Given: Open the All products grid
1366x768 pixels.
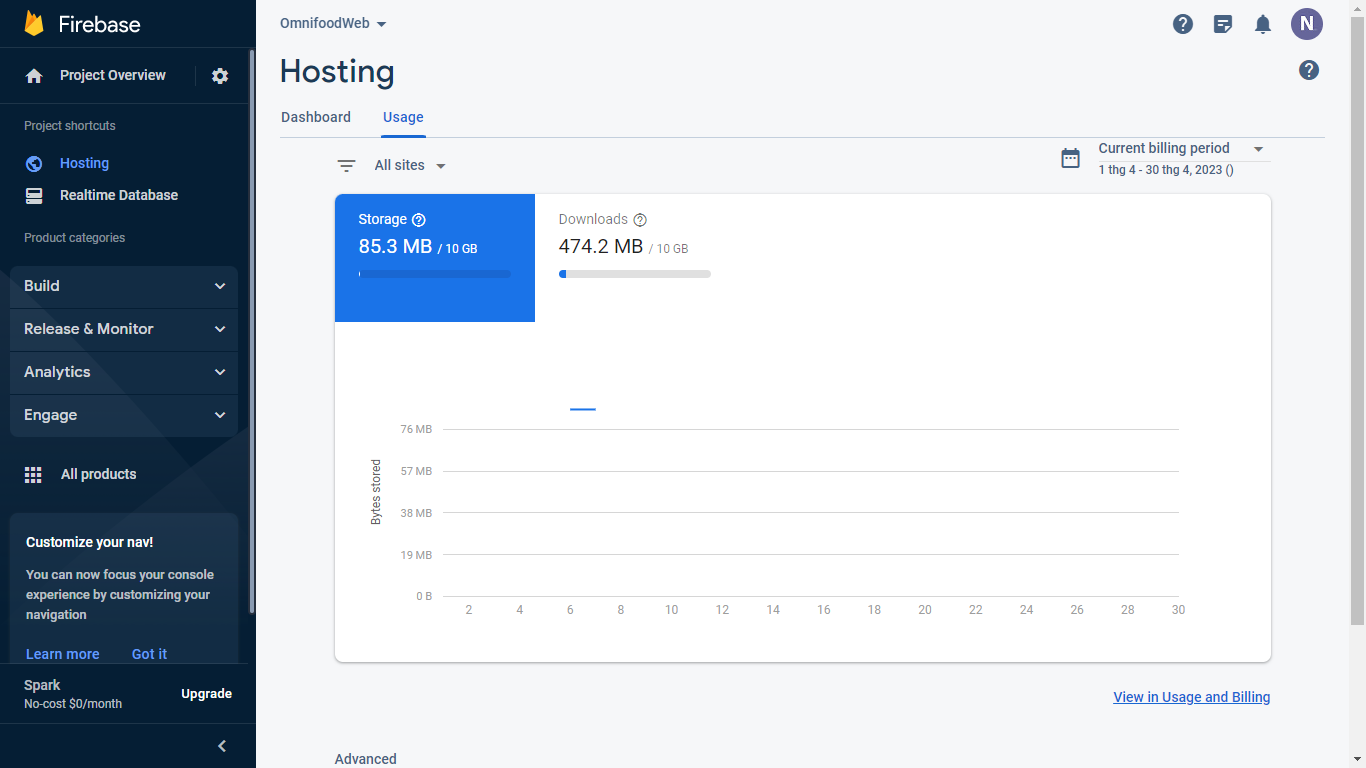Looking at the screenshot, I should (98, 474).
